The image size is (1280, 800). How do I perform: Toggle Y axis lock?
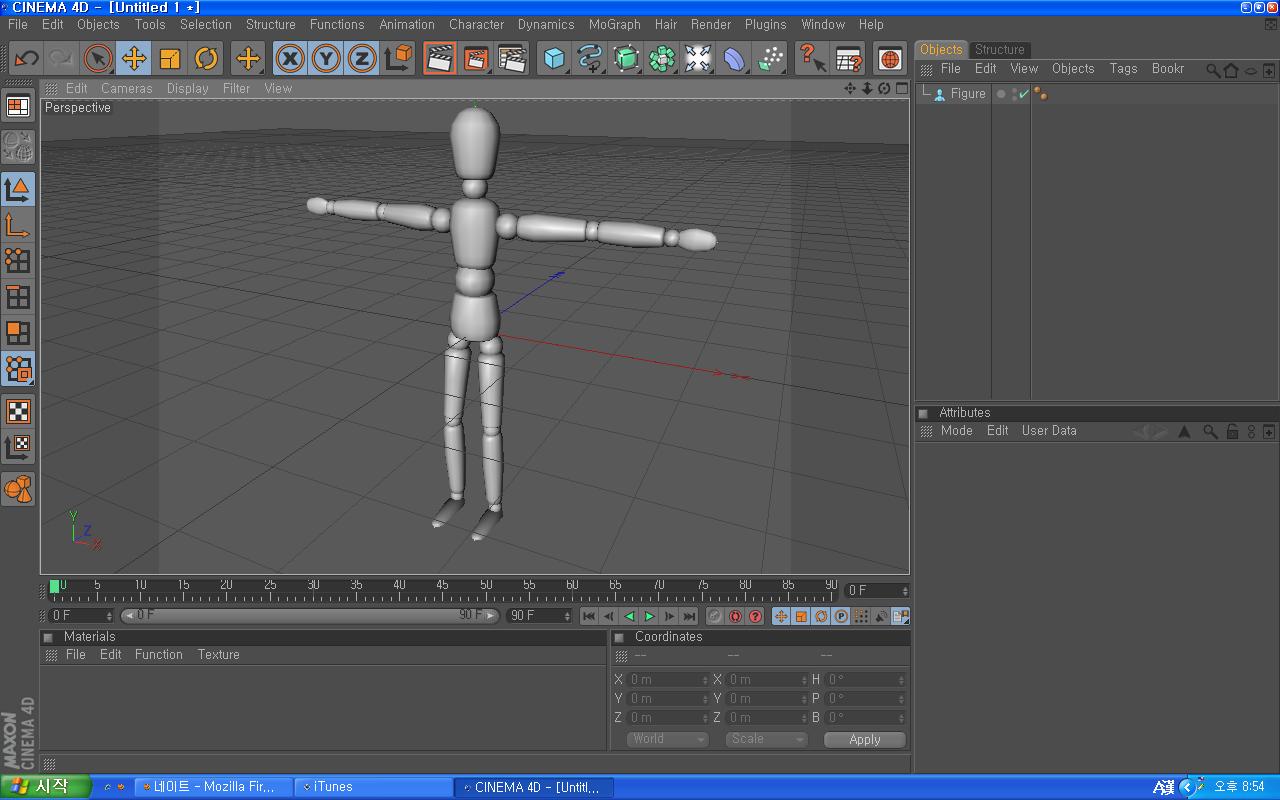(326, 59)
